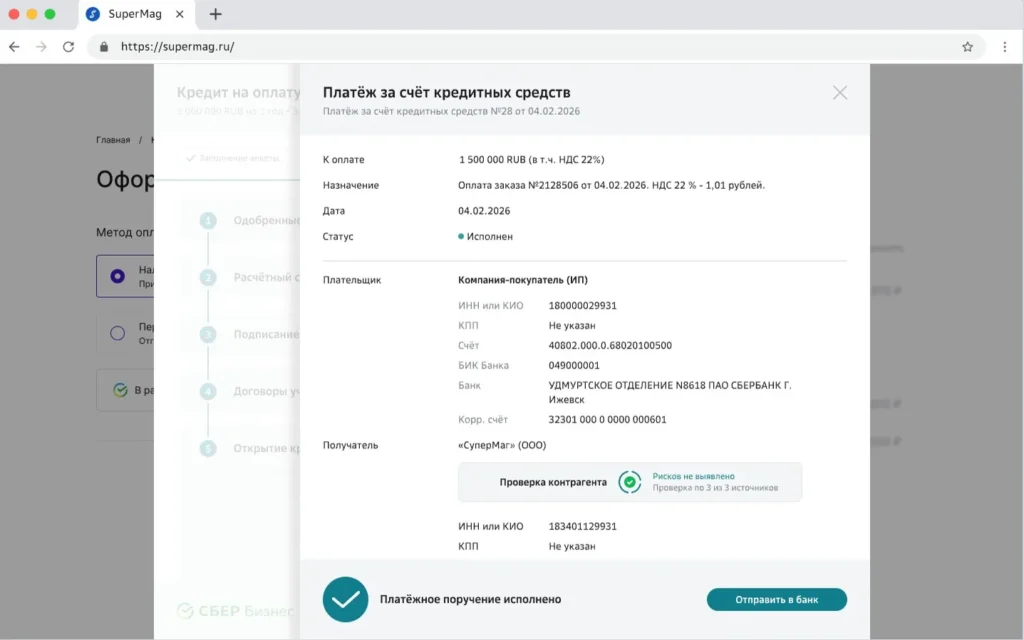This screenshot has height=640, width=1024.
Task: Click step 3 circle 'Подписание'
Action: 208,334
